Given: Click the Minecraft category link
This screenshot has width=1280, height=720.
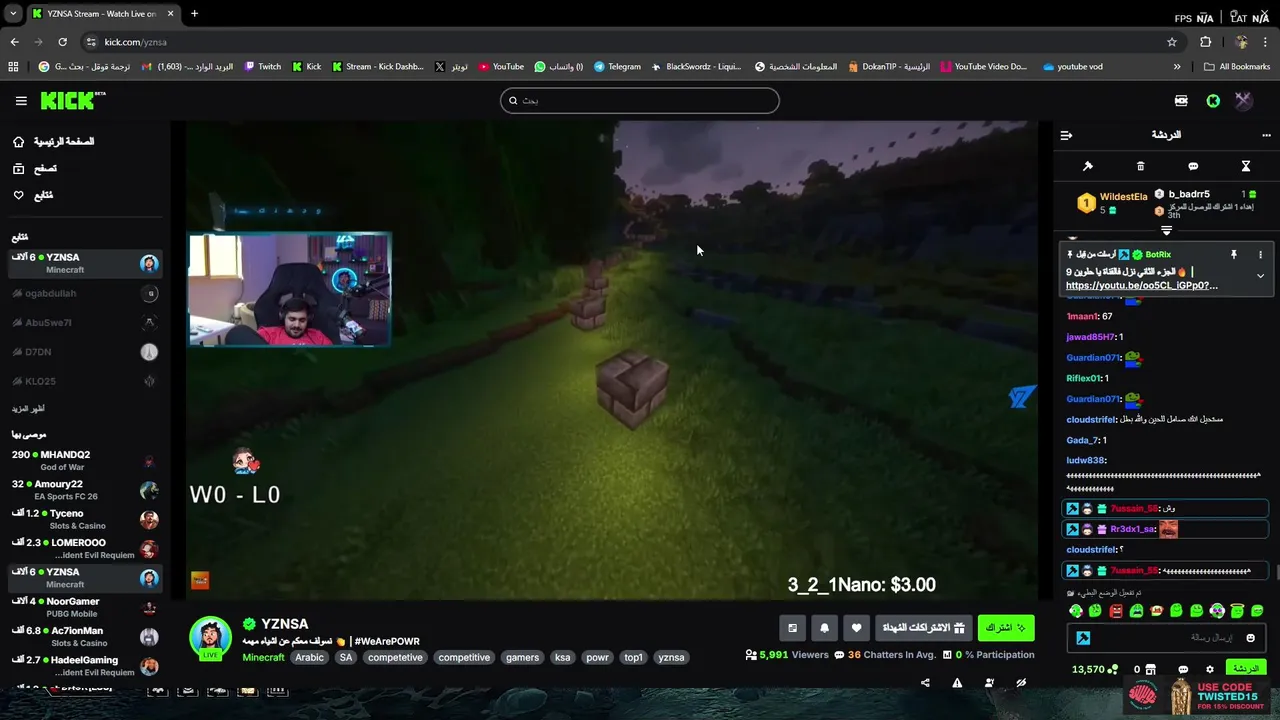Looking at the screenshot, I should click(x=263, y=657).
